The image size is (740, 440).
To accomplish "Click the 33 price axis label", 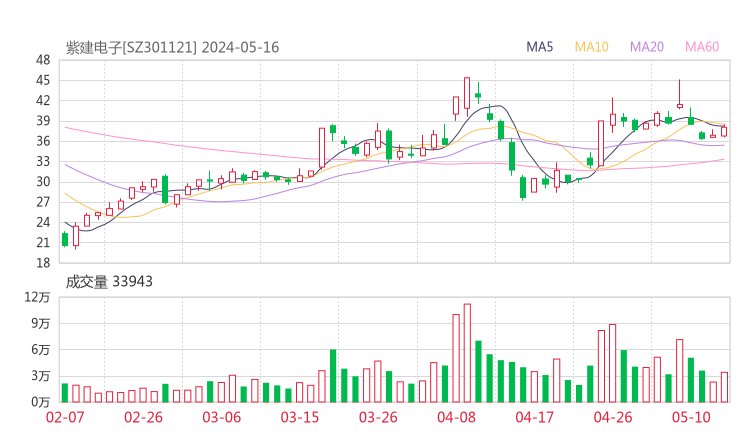I will click(x=43, y=161).
